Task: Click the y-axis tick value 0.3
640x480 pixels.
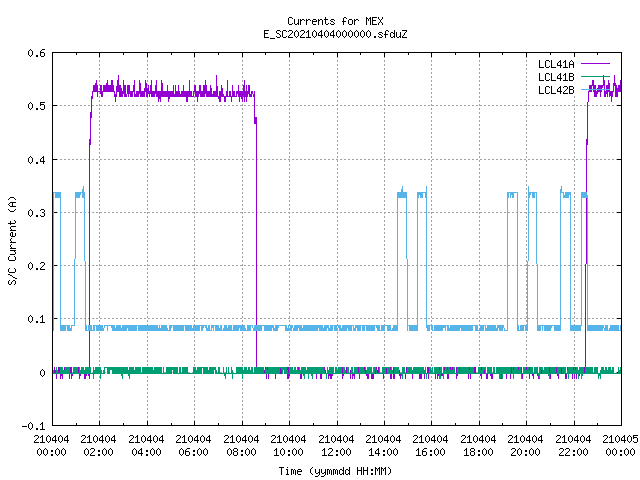Action: (36, 213)
